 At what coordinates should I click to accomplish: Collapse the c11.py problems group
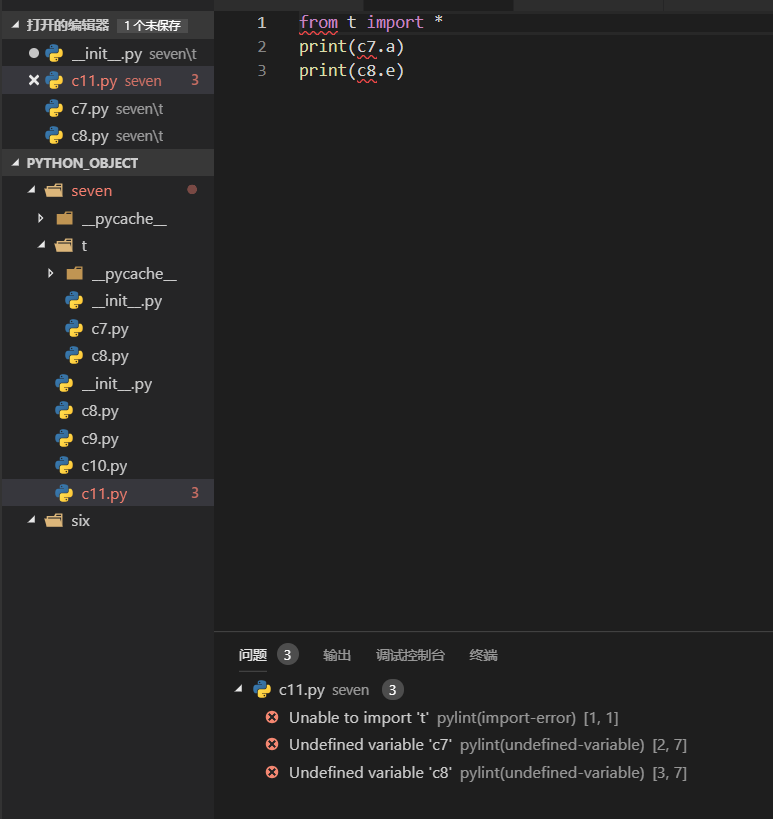point(238,690)
